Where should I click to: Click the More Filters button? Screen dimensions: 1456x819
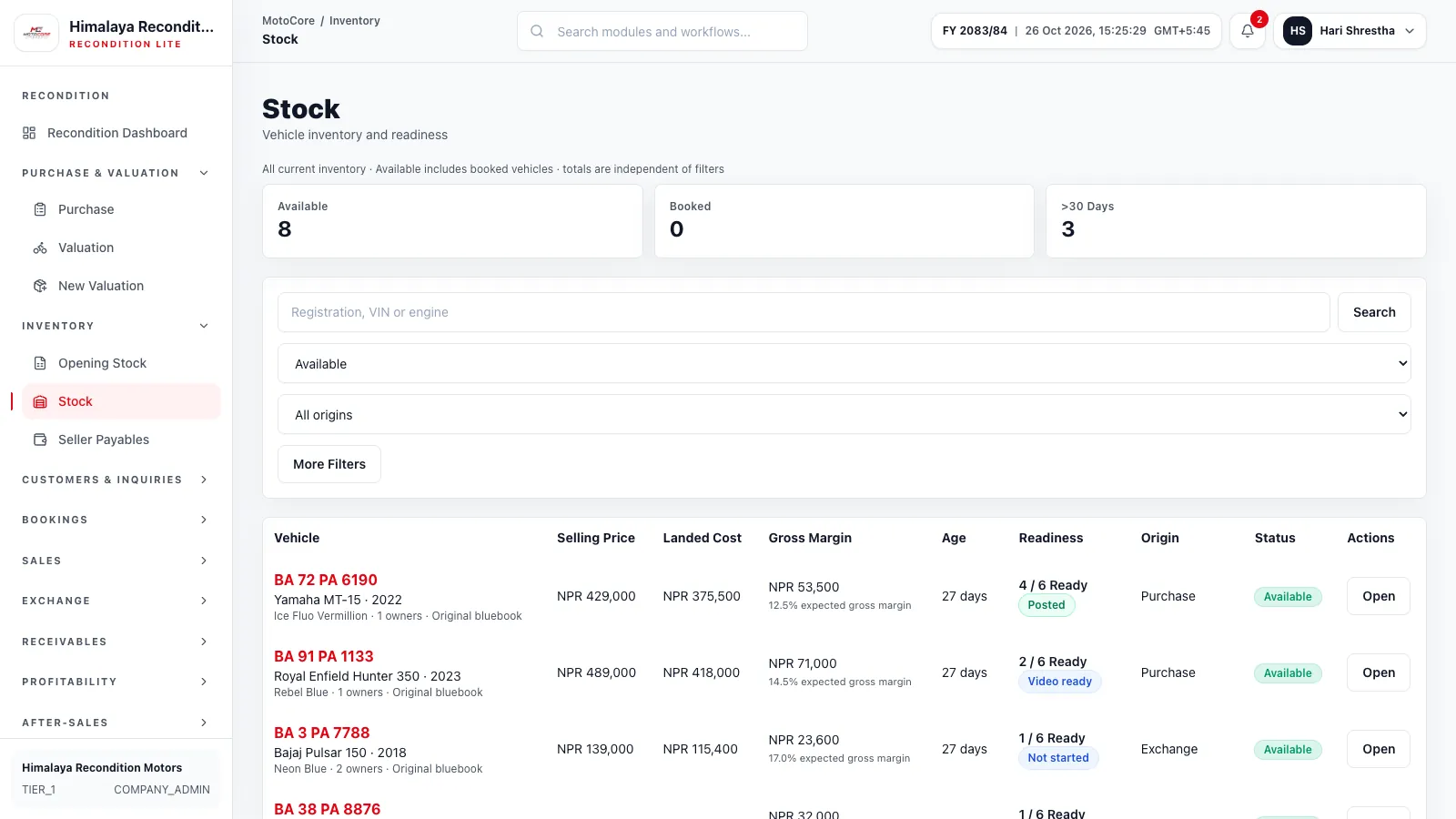pyautogui.click(x=329, y=464)
